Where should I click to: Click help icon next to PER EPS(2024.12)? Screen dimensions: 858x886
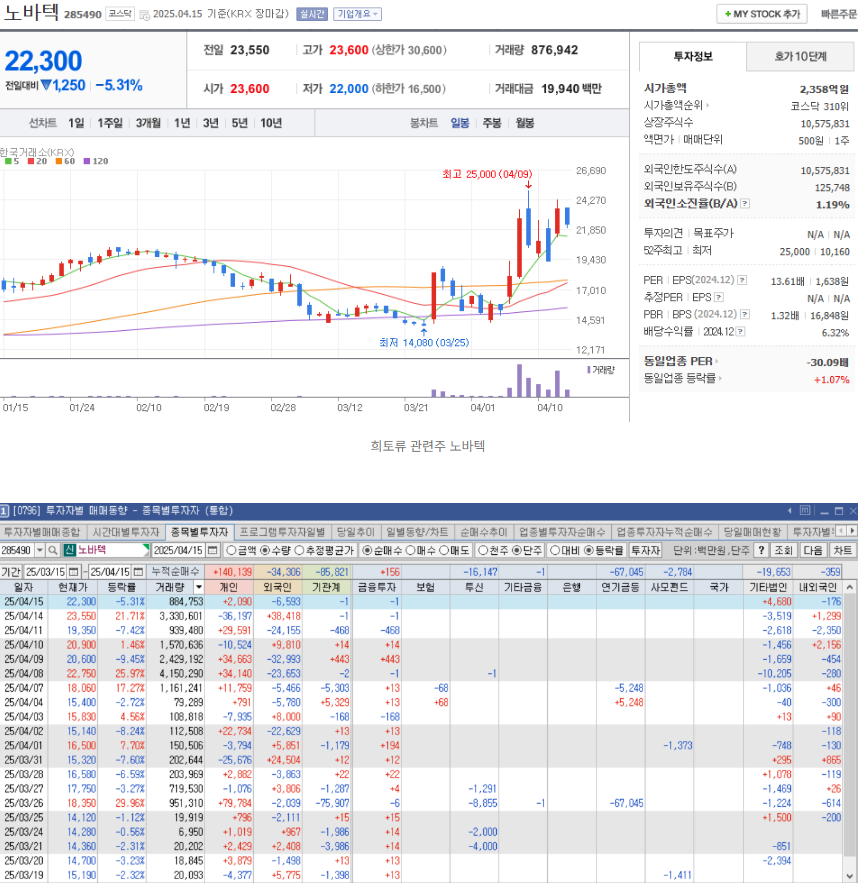tap(742, 280)
